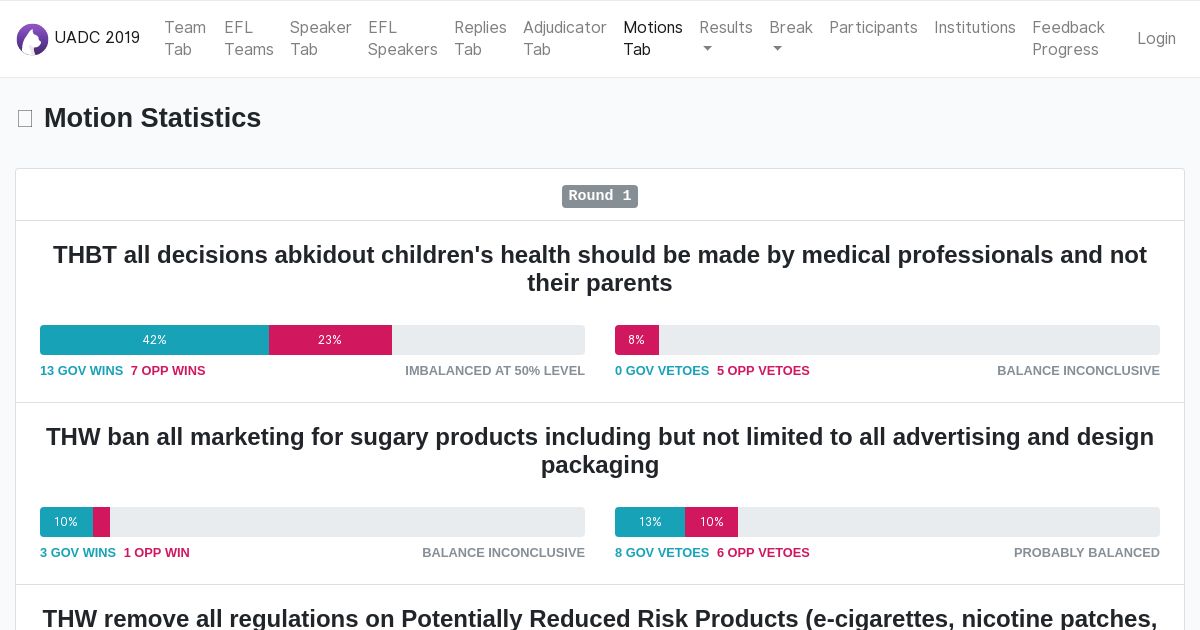This screenshot has height=630, width=1200.
Task: Check Feedback Progress page
Action: point(1068,38)
